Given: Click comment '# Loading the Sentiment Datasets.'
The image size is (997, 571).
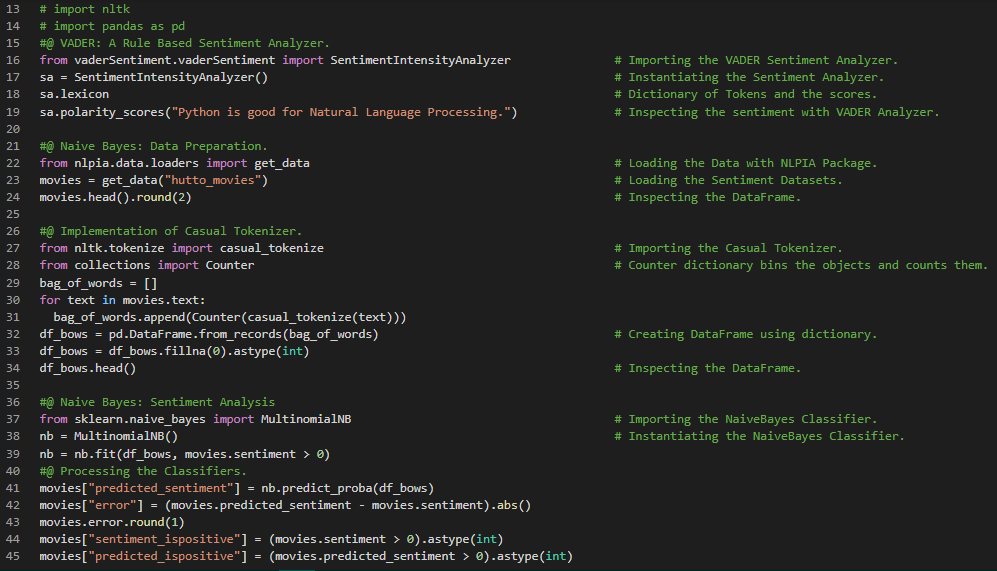Looking at the screenshot, I should point(729,181).
